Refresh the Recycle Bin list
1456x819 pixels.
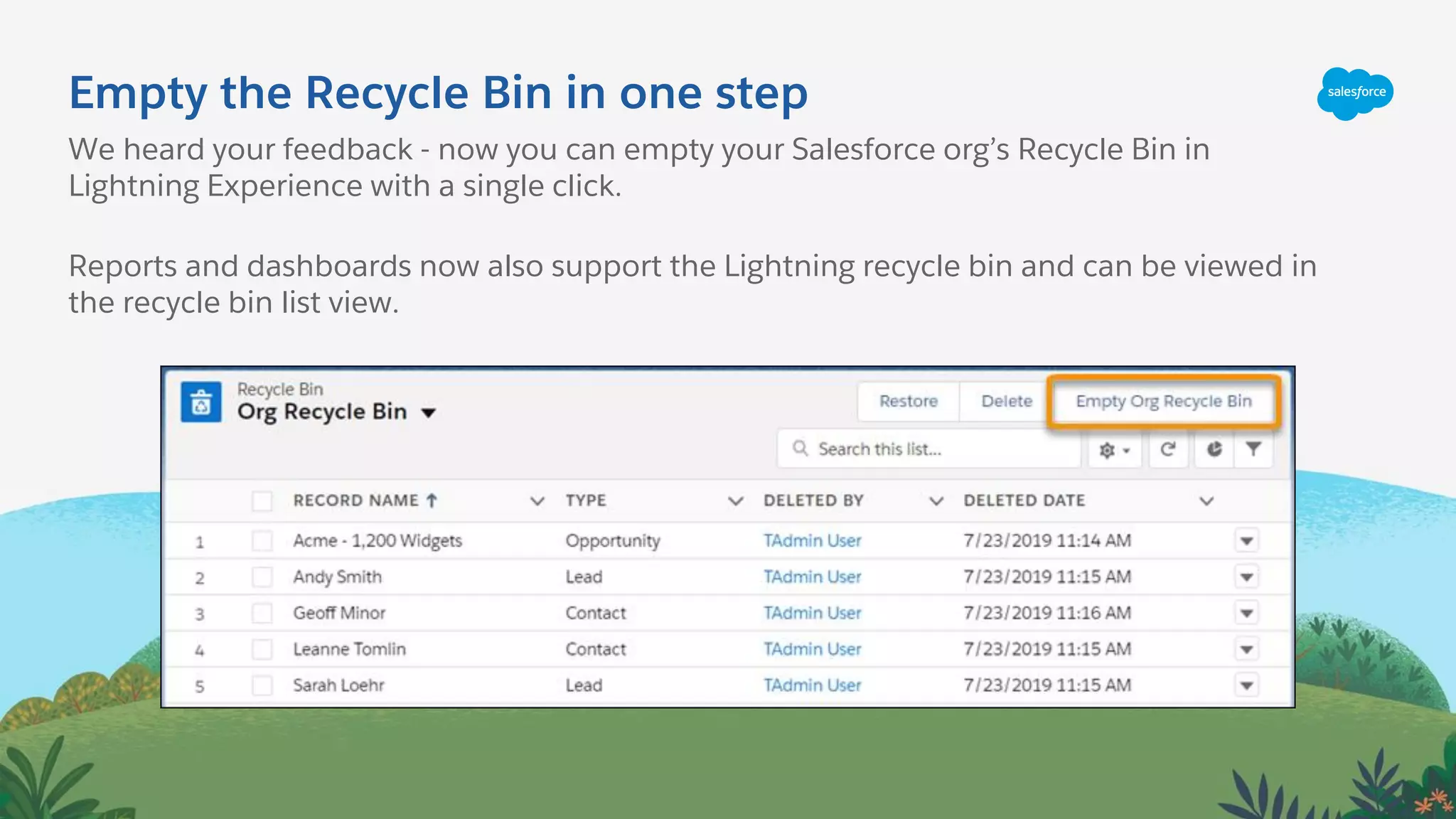(1168, 449)
